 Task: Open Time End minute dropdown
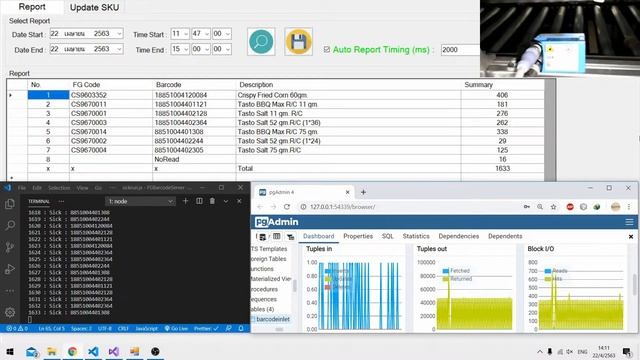(x=207, y=49)
